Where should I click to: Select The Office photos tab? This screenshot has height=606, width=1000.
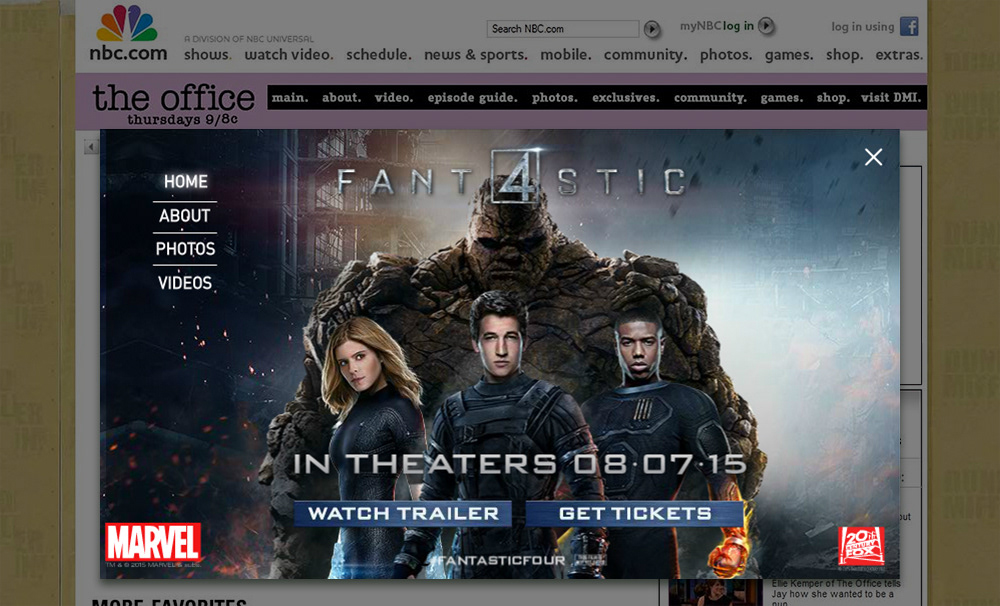[555, 98]
